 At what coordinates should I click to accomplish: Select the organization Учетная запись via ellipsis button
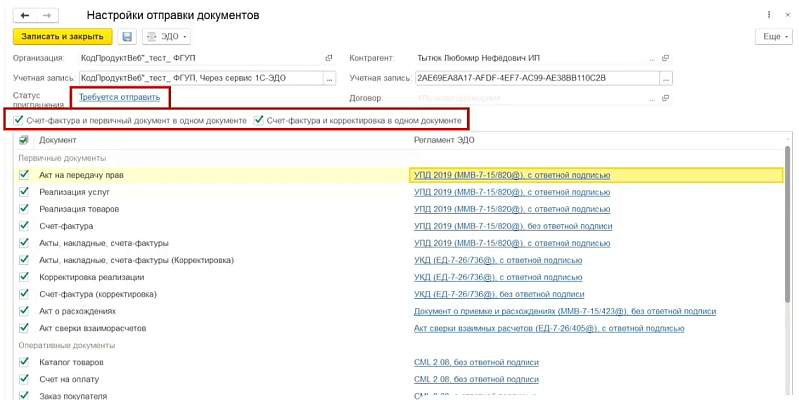329,78
